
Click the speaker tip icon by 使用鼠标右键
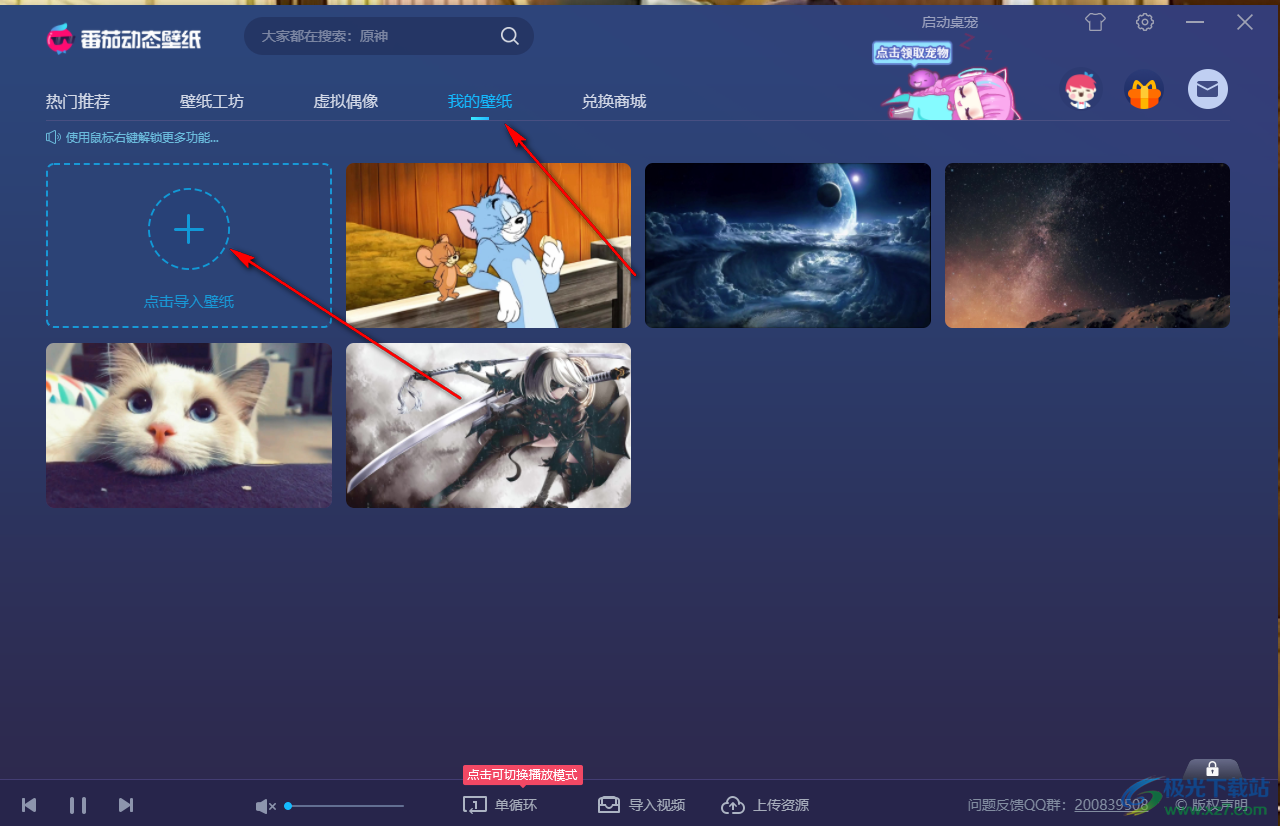(54, 137)
